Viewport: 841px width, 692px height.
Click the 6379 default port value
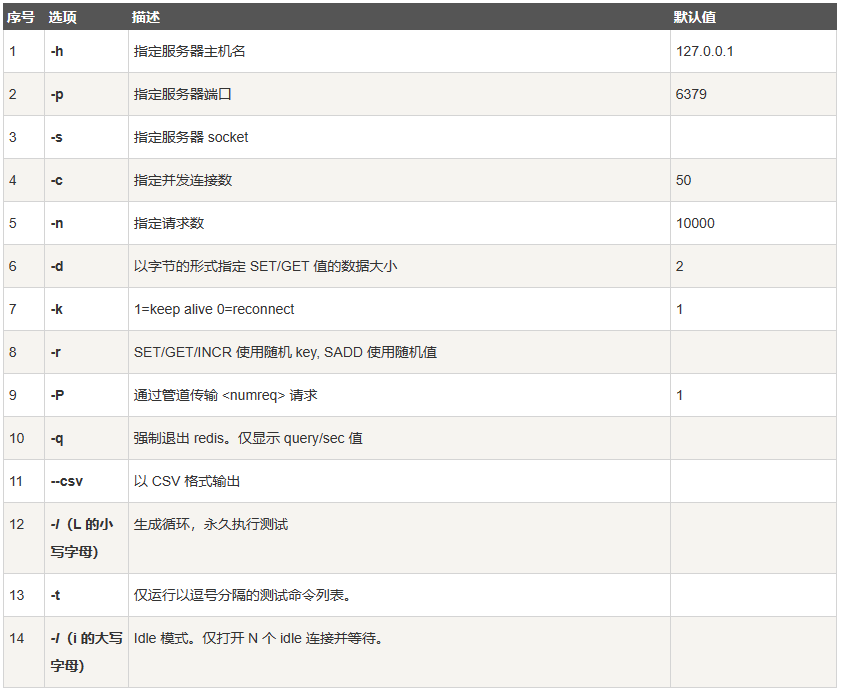pyautogui.click(x=691, y=94)
